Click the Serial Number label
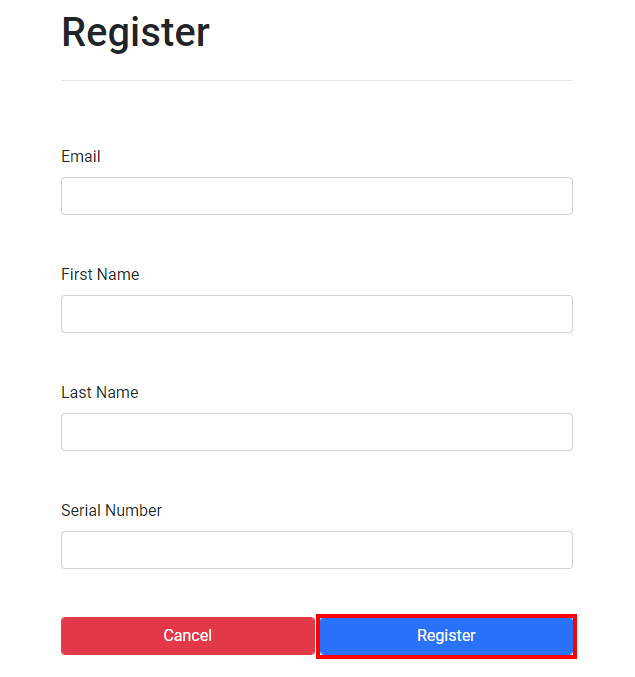635x677 pixels. [x=111, y=511]
